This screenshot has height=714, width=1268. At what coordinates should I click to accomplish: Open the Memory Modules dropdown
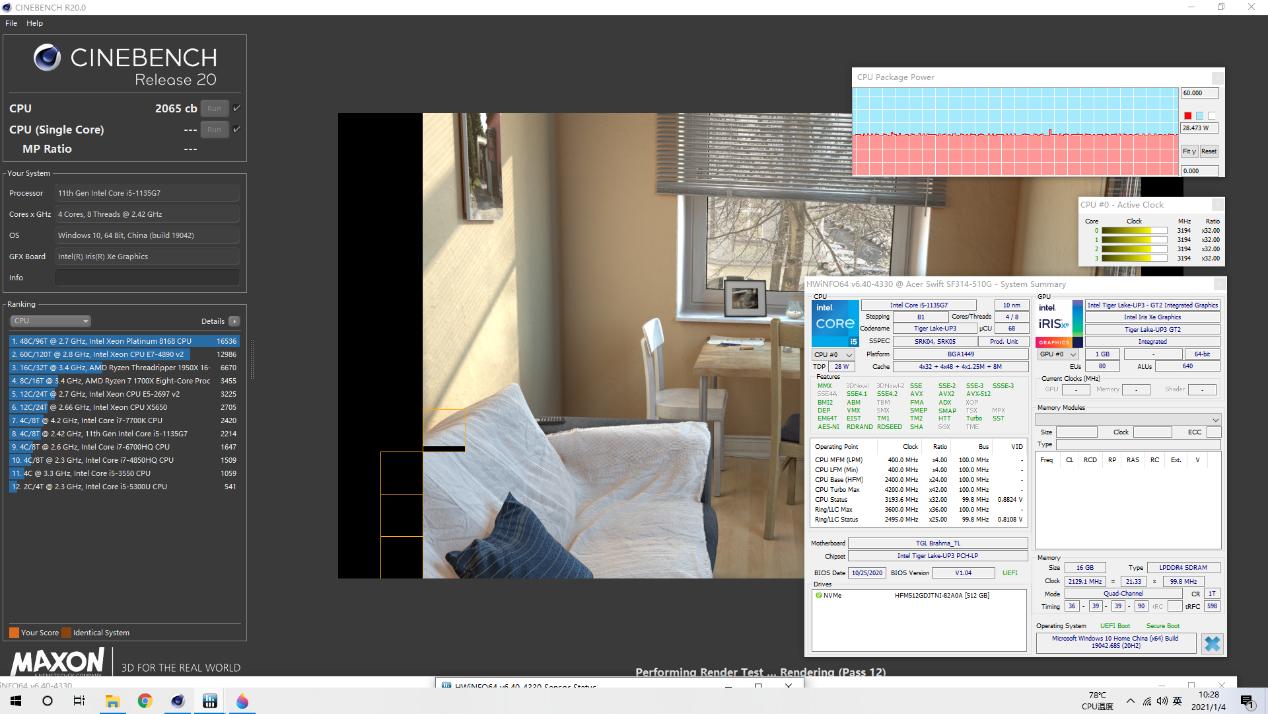point(1128,420)
